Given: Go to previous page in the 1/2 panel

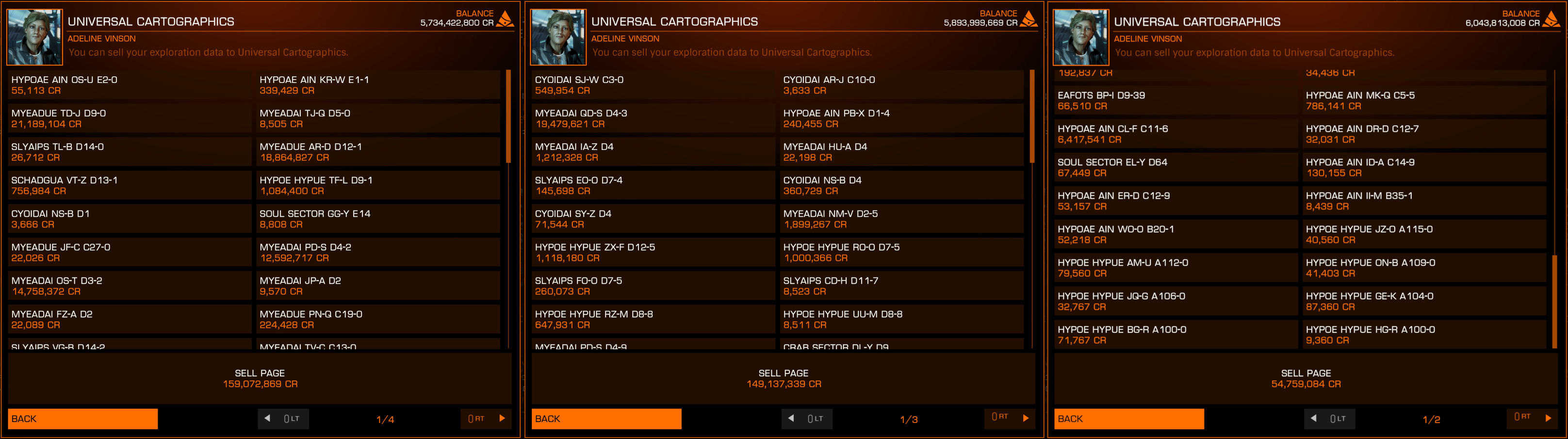Looking at the screenshot, I should tap(1329, 419).
